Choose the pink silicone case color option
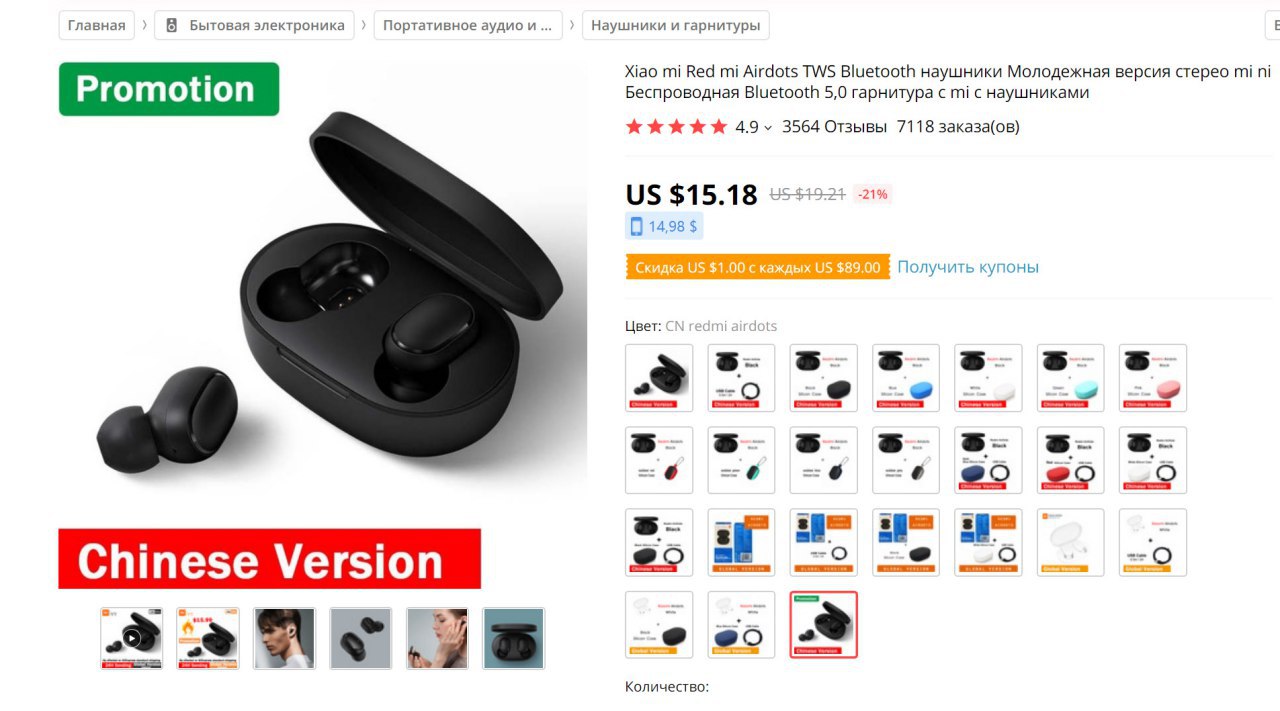The width and height of the screenshot is (1280, 711). [1153, 378]
